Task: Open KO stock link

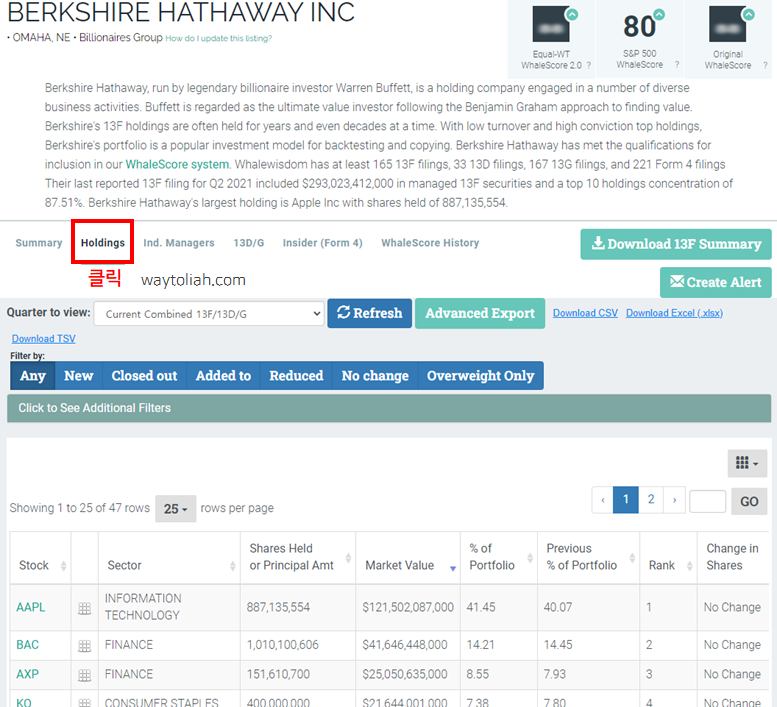Action: point(24,702)
